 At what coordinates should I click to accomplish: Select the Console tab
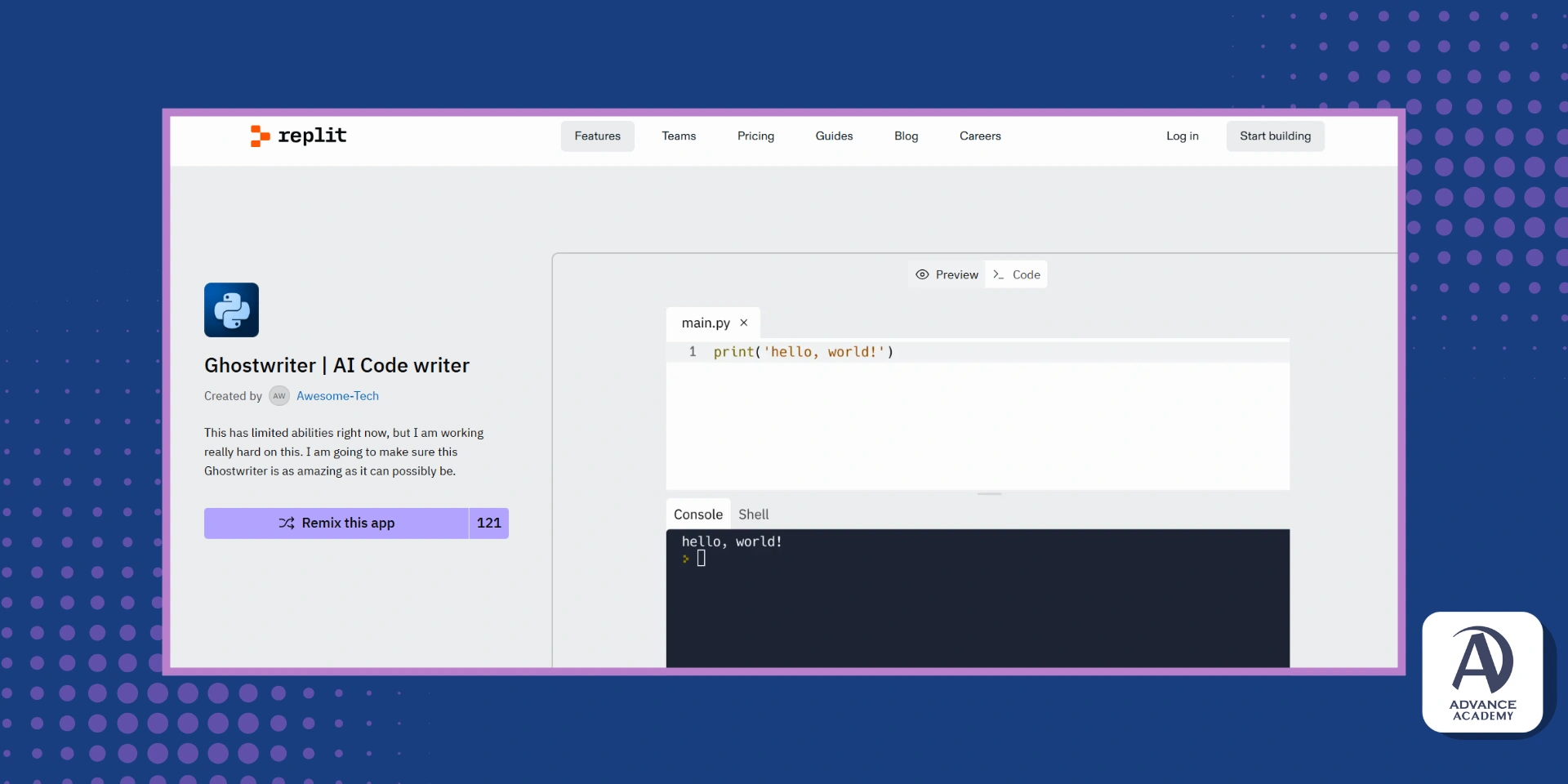pyautogui.click(x=698, y=514)
